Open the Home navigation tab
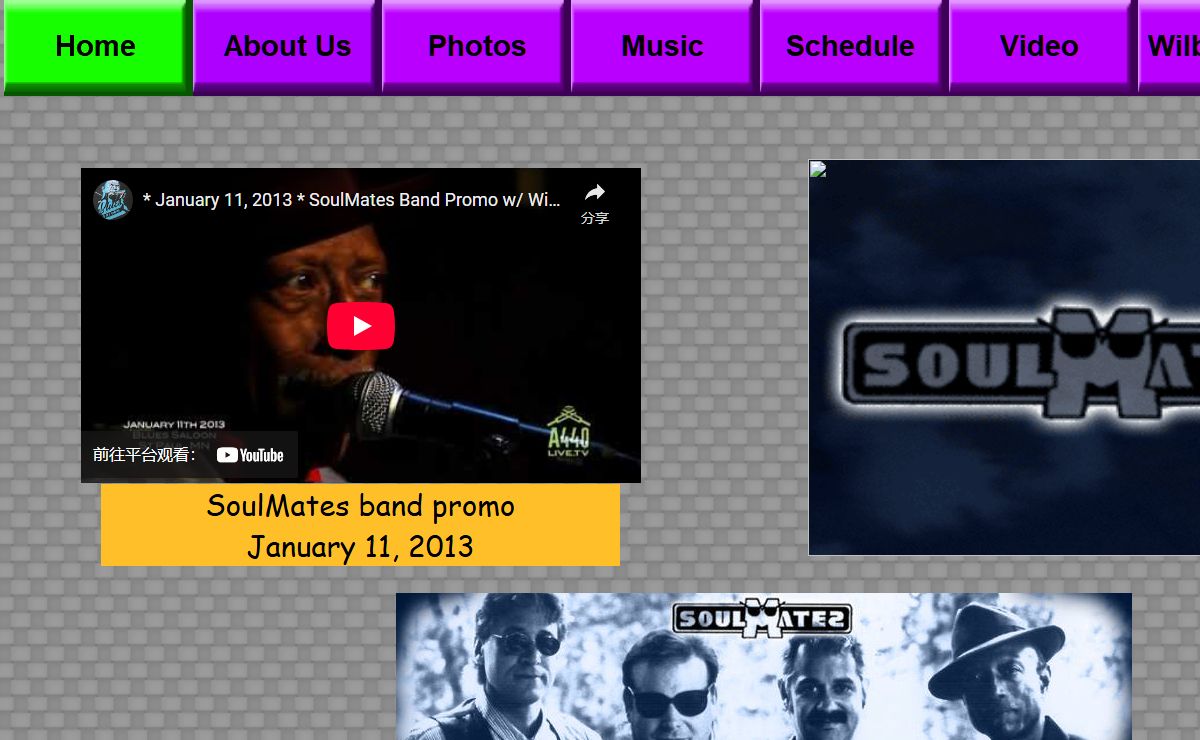Image resolution: width=1200 pixels, height=740 pixels. (x=96, y=46)
